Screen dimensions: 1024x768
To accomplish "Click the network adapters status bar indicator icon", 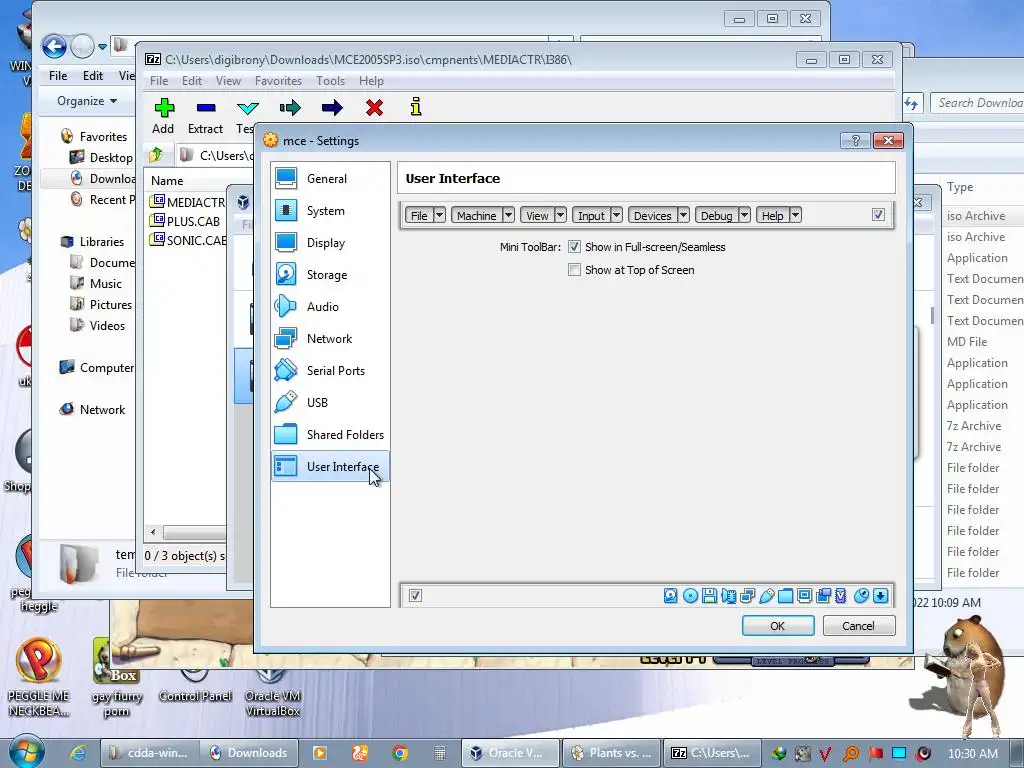I will [x=748, y=596].
